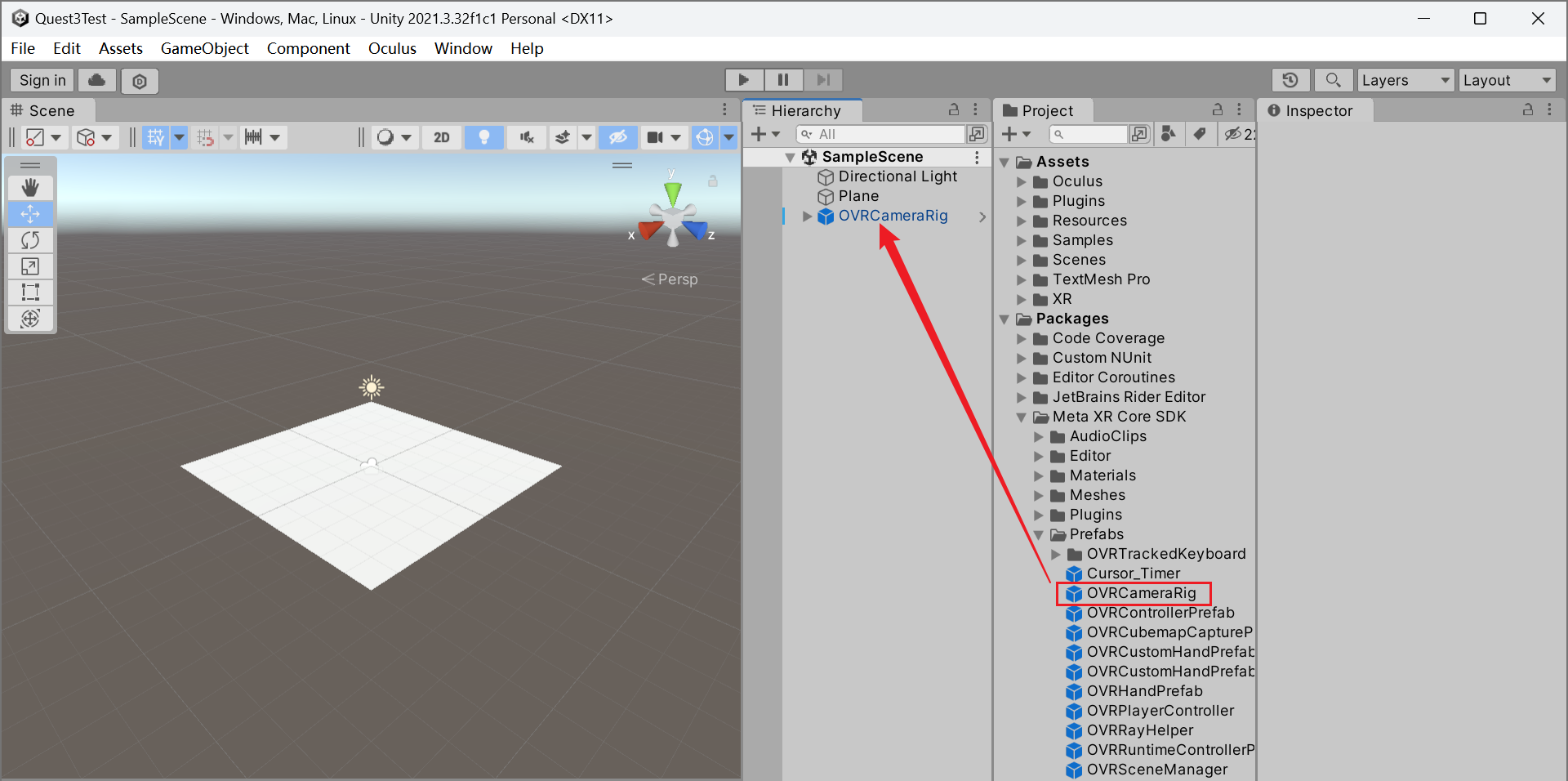The image size is (1568, 781).
Task: Open tool handle rotation dropdown
Action: click(x=95, y=137)
